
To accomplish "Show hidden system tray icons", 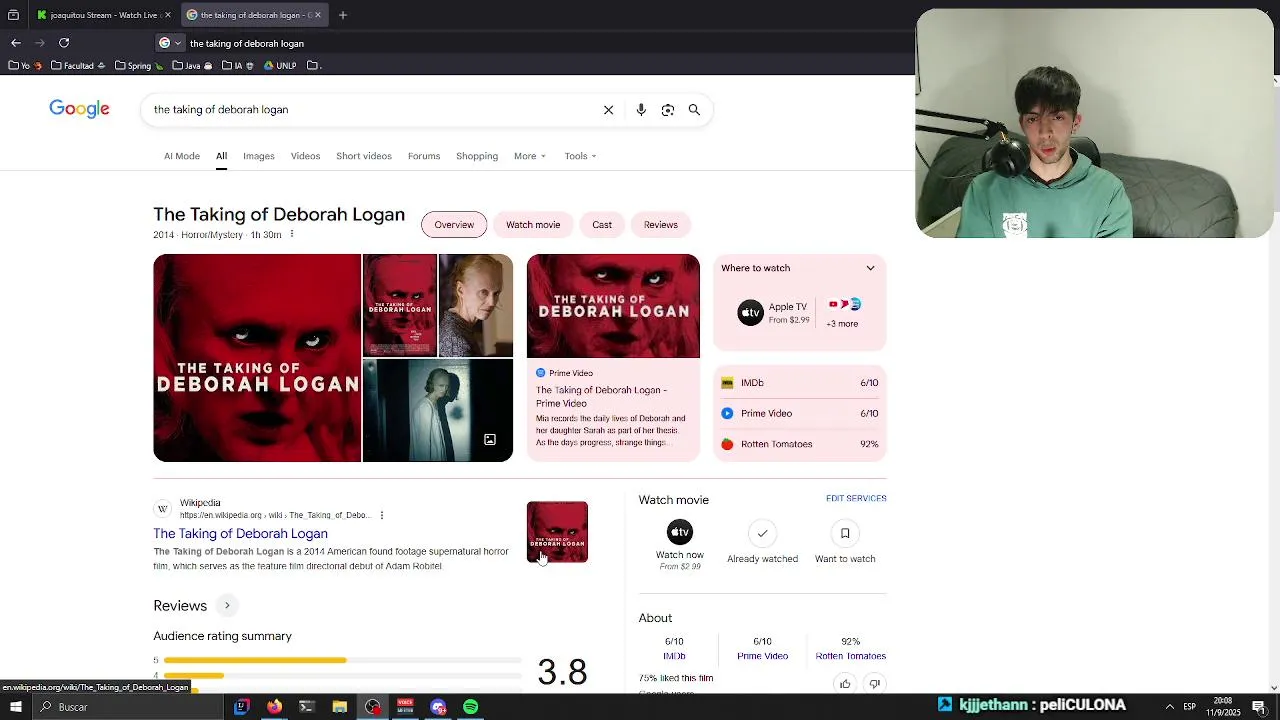I will point(1169,707).
